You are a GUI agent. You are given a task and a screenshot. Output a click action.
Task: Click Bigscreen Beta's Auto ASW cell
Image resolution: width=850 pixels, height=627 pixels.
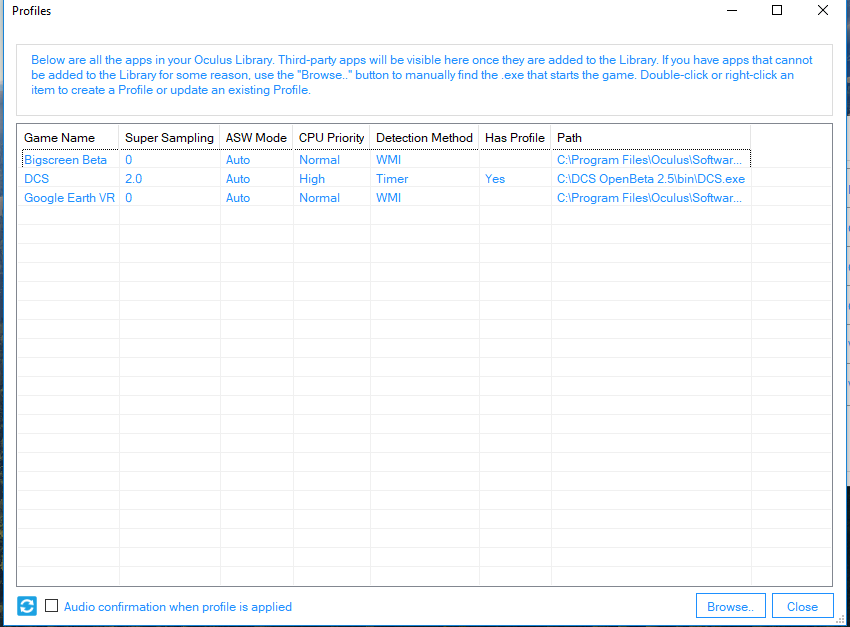point(237,160)
